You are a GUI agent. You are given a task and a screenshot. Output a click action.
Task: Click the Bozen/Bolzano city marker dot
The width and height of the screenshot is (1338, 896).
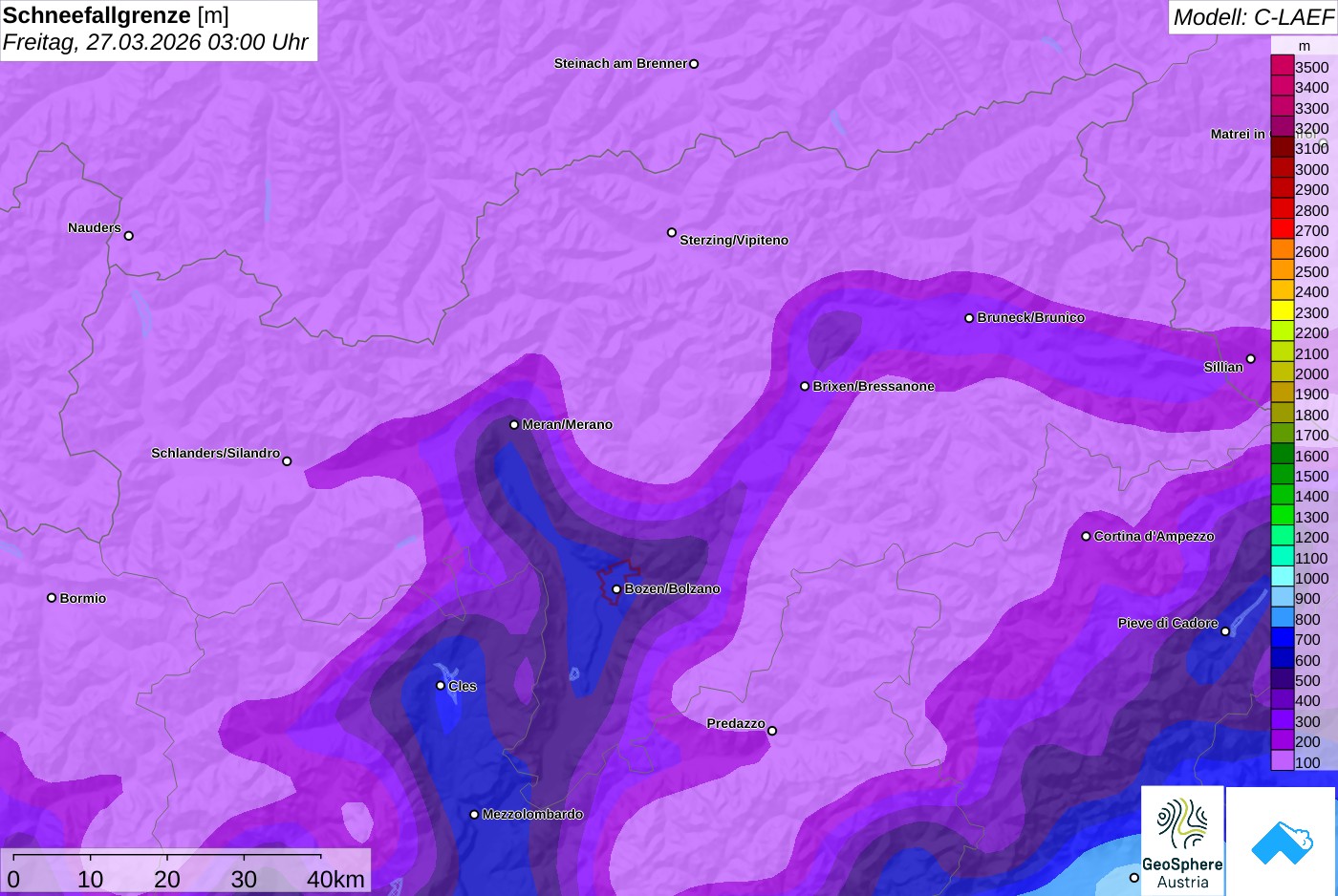pyautogui.click(x=616, y=589)
